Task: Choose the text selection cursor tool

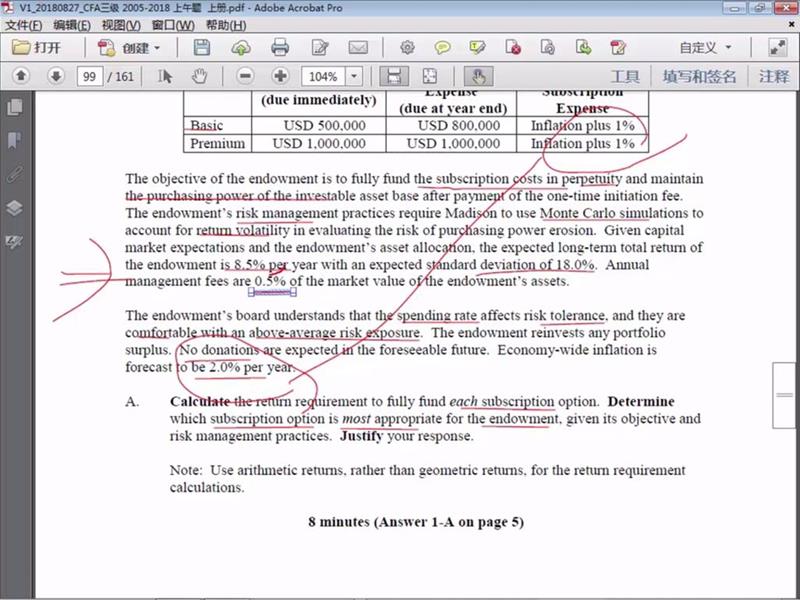Action: click(x=164, y=77)
